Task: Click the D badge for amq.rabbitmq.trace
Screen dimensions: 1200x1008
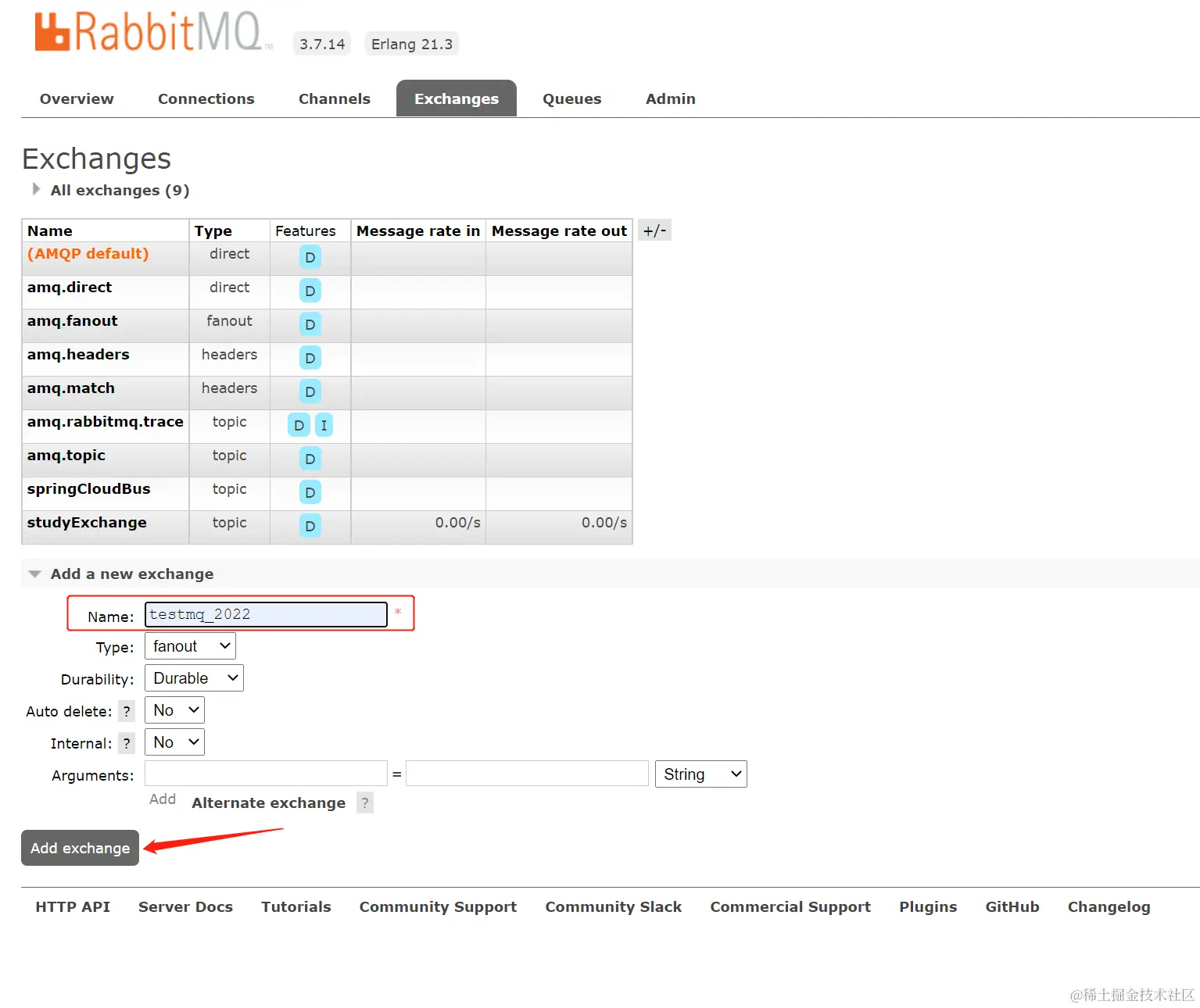Action: 299,425
